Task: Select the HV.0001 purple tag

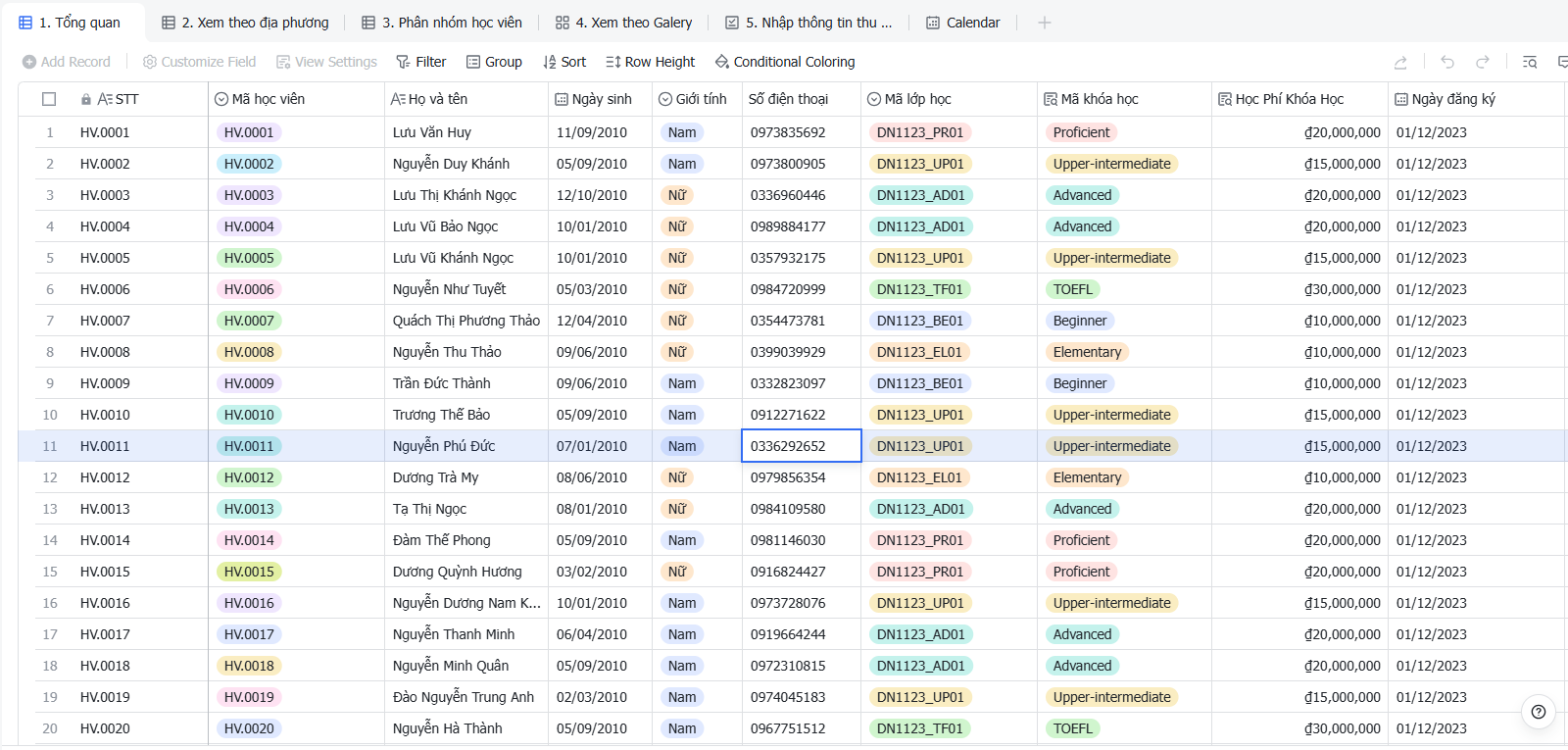Action: pyautogui.click(x=249, y=132)
